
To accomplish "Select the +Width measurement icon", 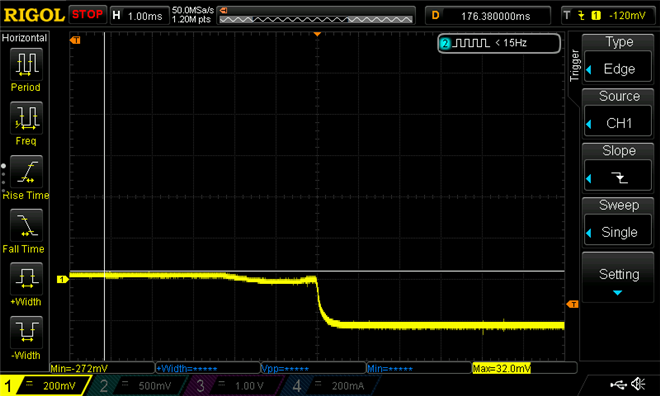I will 26,278.
